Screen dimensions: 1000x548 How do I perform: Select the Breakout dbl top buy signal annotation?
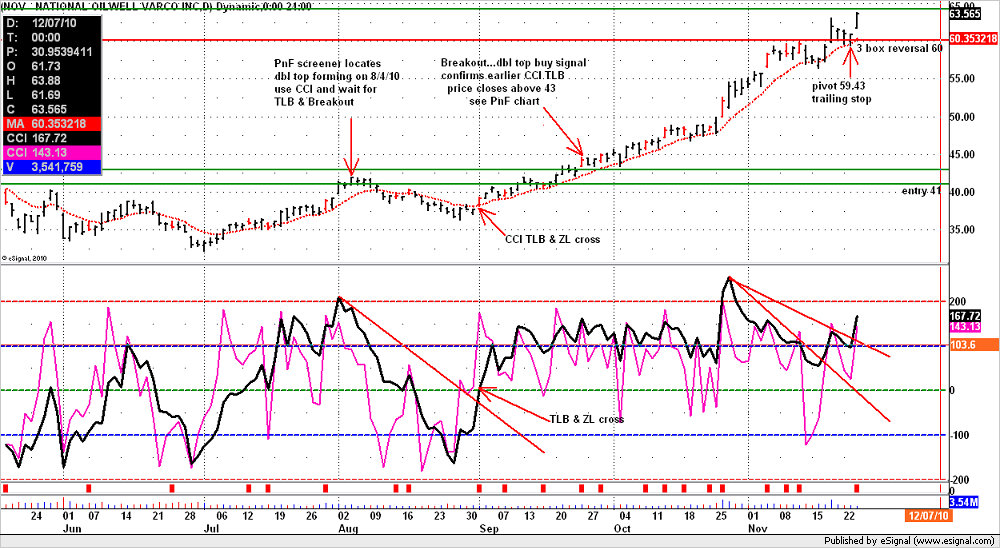515,82
